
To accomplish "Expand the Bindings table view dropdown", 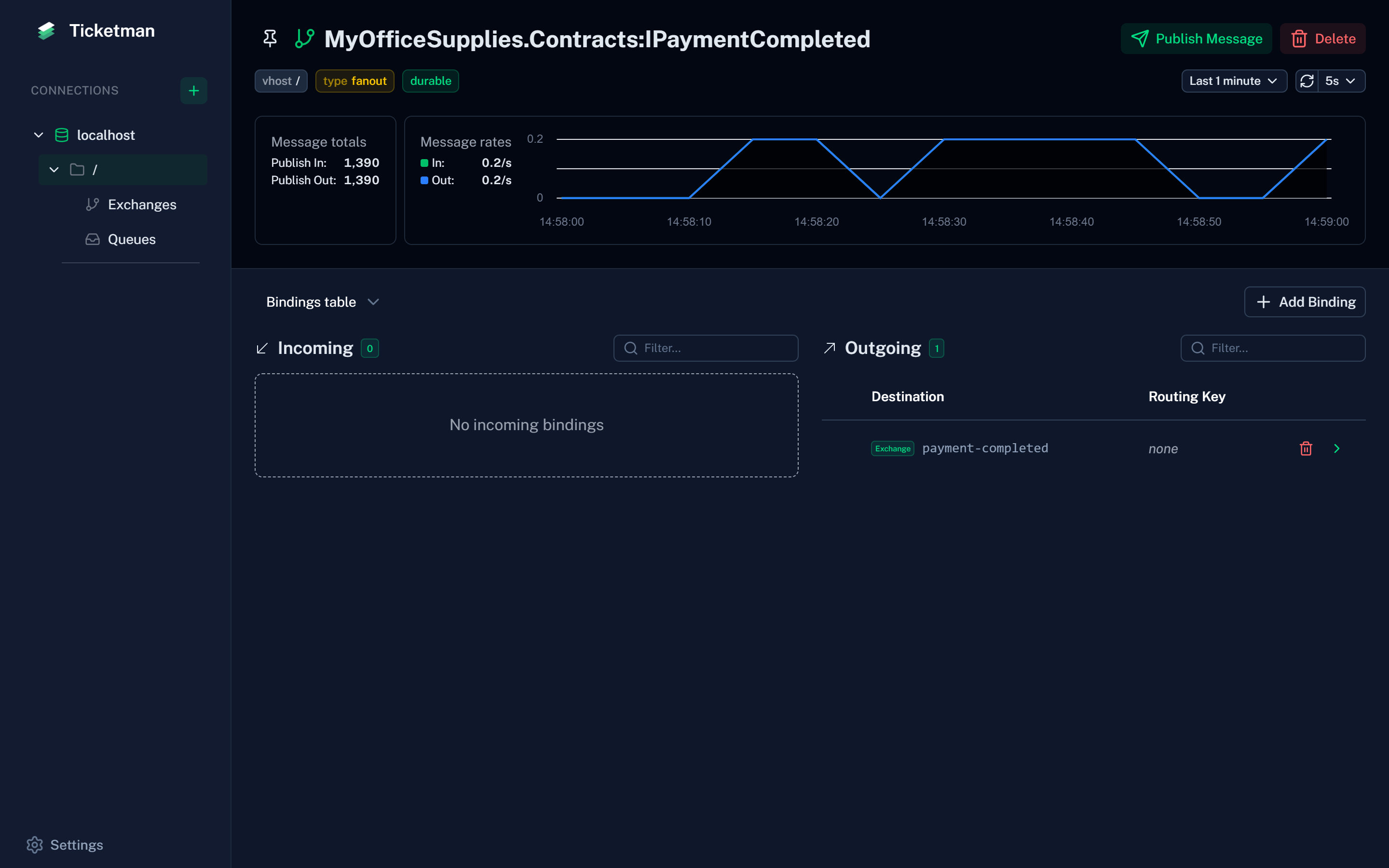I will point(322,302).
